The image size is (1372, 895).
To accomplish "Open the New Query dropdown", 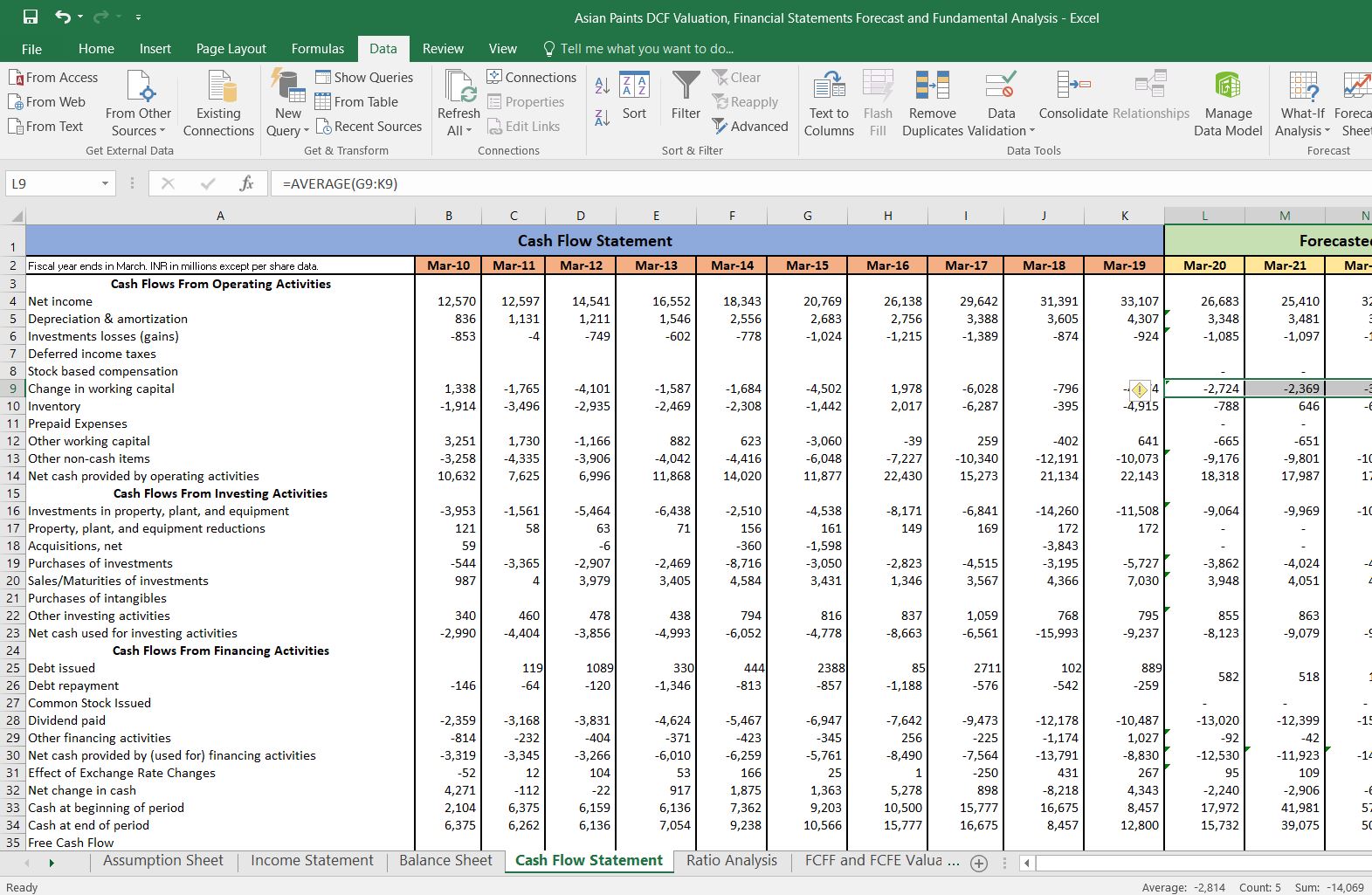I will point(288,103).
